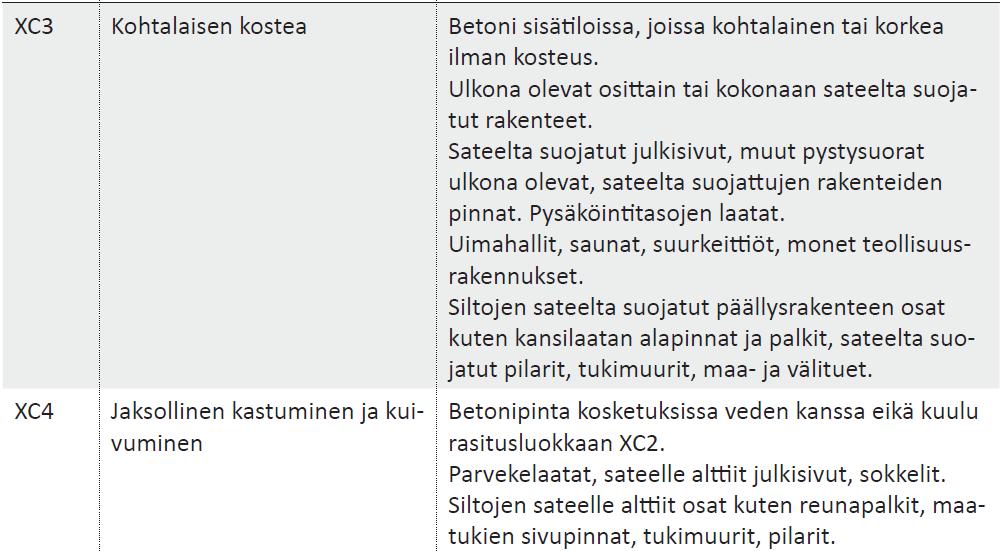Click the text 'tut rakenteet.'
Image resolution: width=1001 pixels, height=551 pixels.
click(x=520, y=120)
